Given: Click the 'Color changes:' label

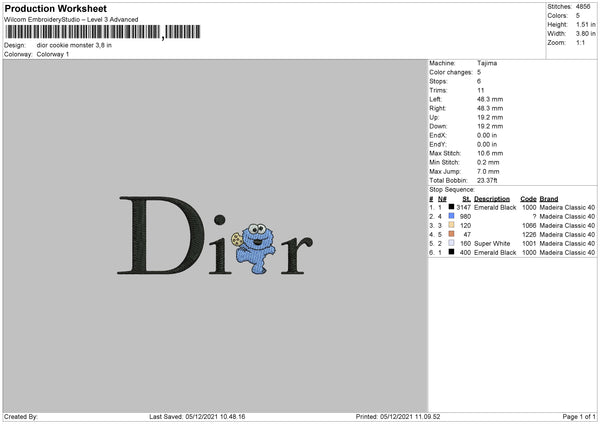Looking at the screenshot, I should [x=451, y=72].
